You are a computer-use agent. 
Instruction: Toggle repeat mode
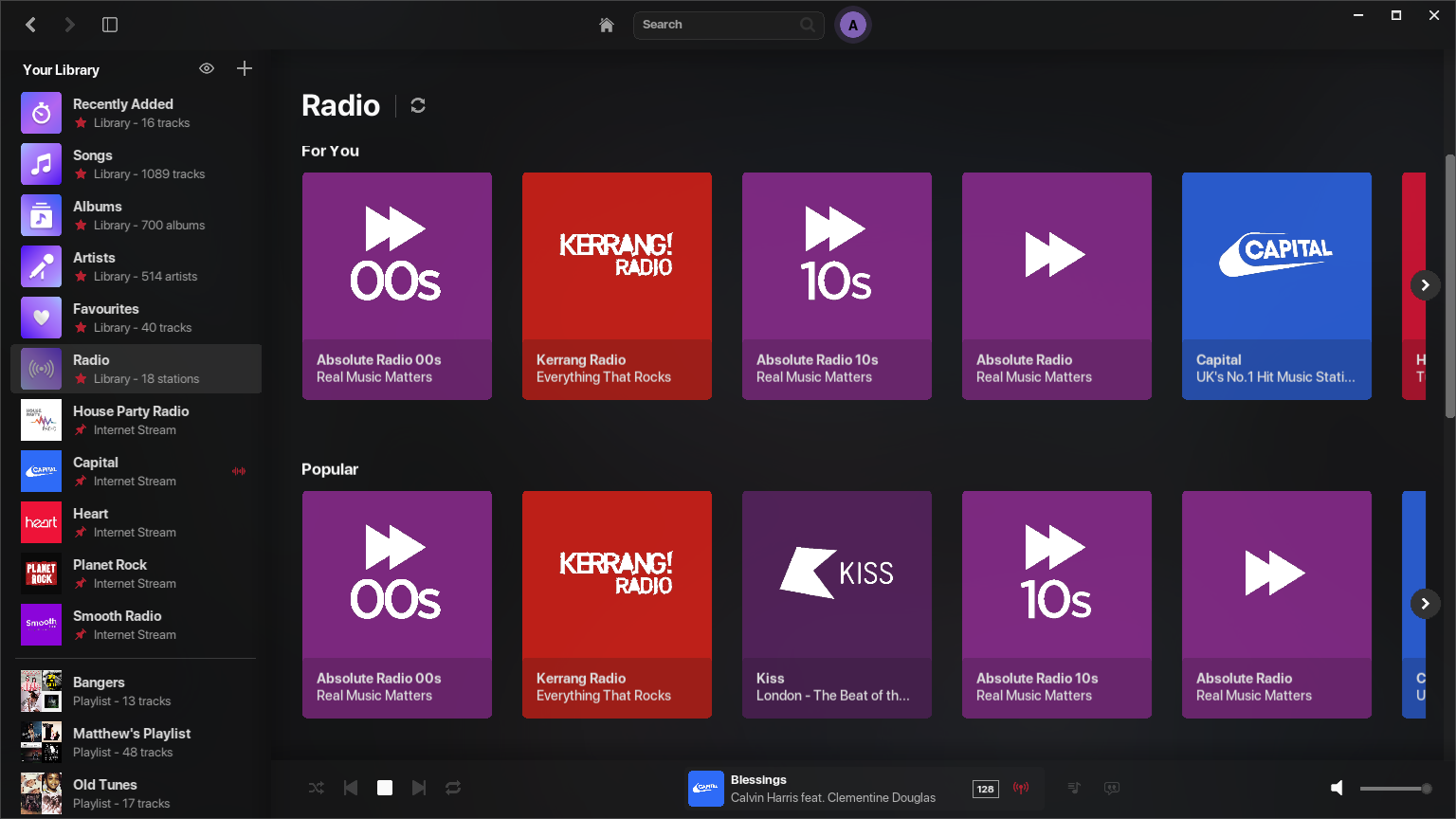(453, 788)
